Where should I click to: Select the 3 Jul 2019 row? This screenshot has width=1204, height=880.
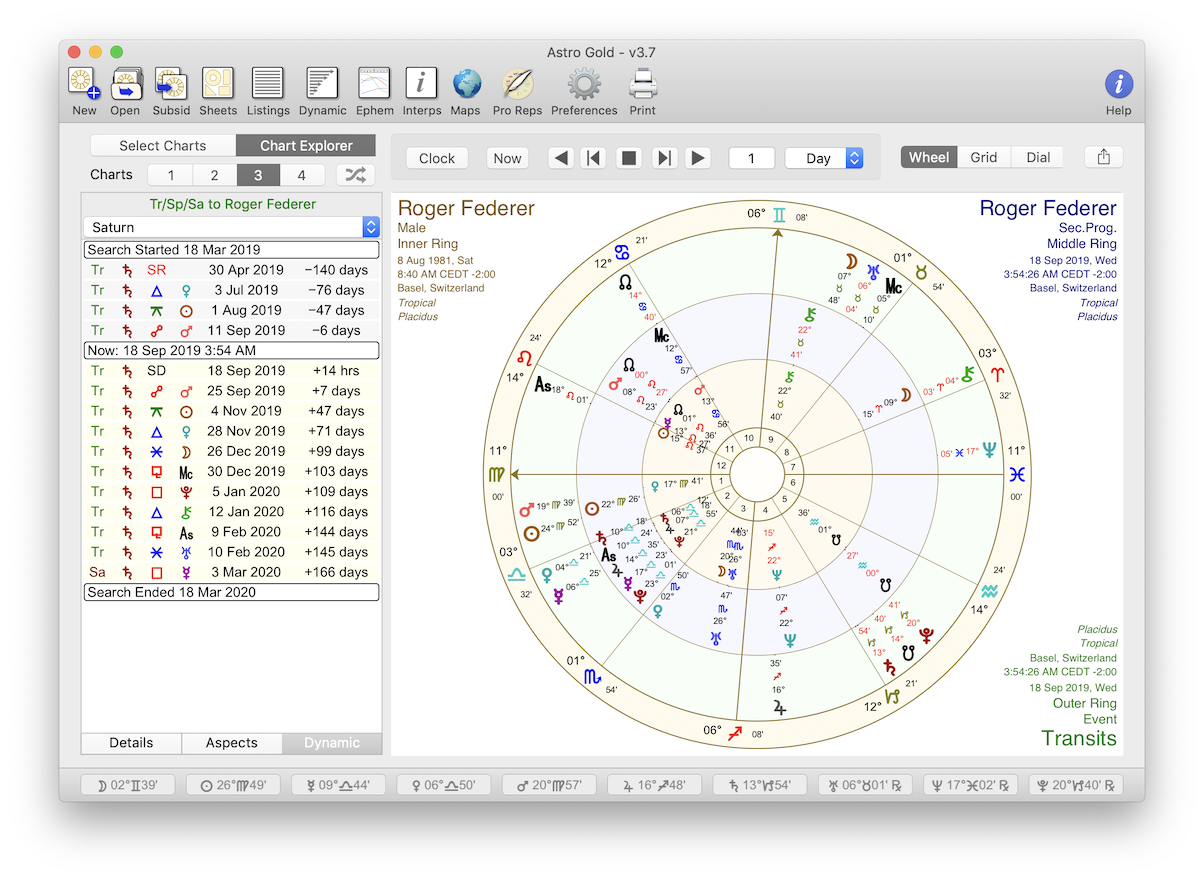(x=231, y=290)
